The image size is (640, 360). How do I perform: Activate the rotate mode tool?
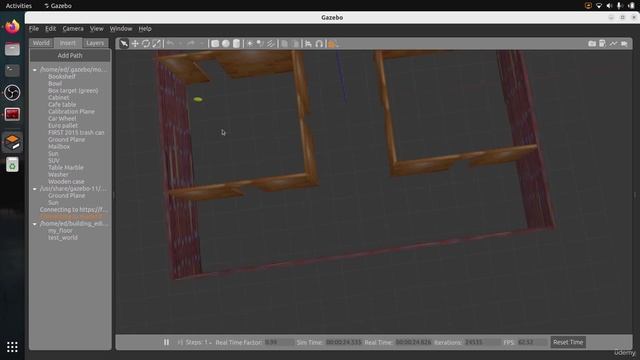[x=146, y=44]
